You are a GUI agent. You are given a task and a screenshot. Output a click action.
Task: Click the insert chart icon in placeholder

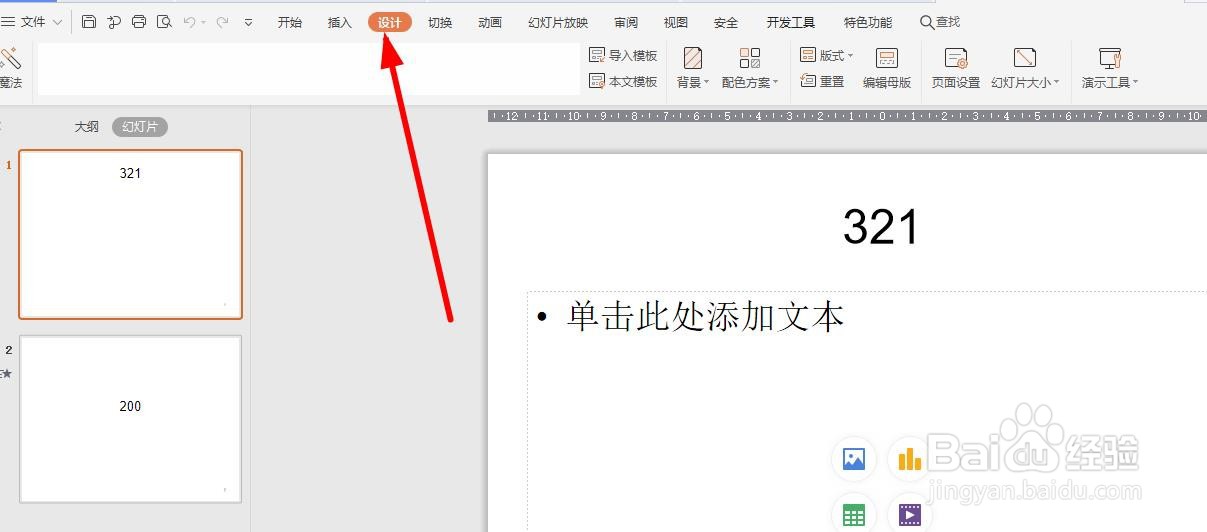click(909, 459)
